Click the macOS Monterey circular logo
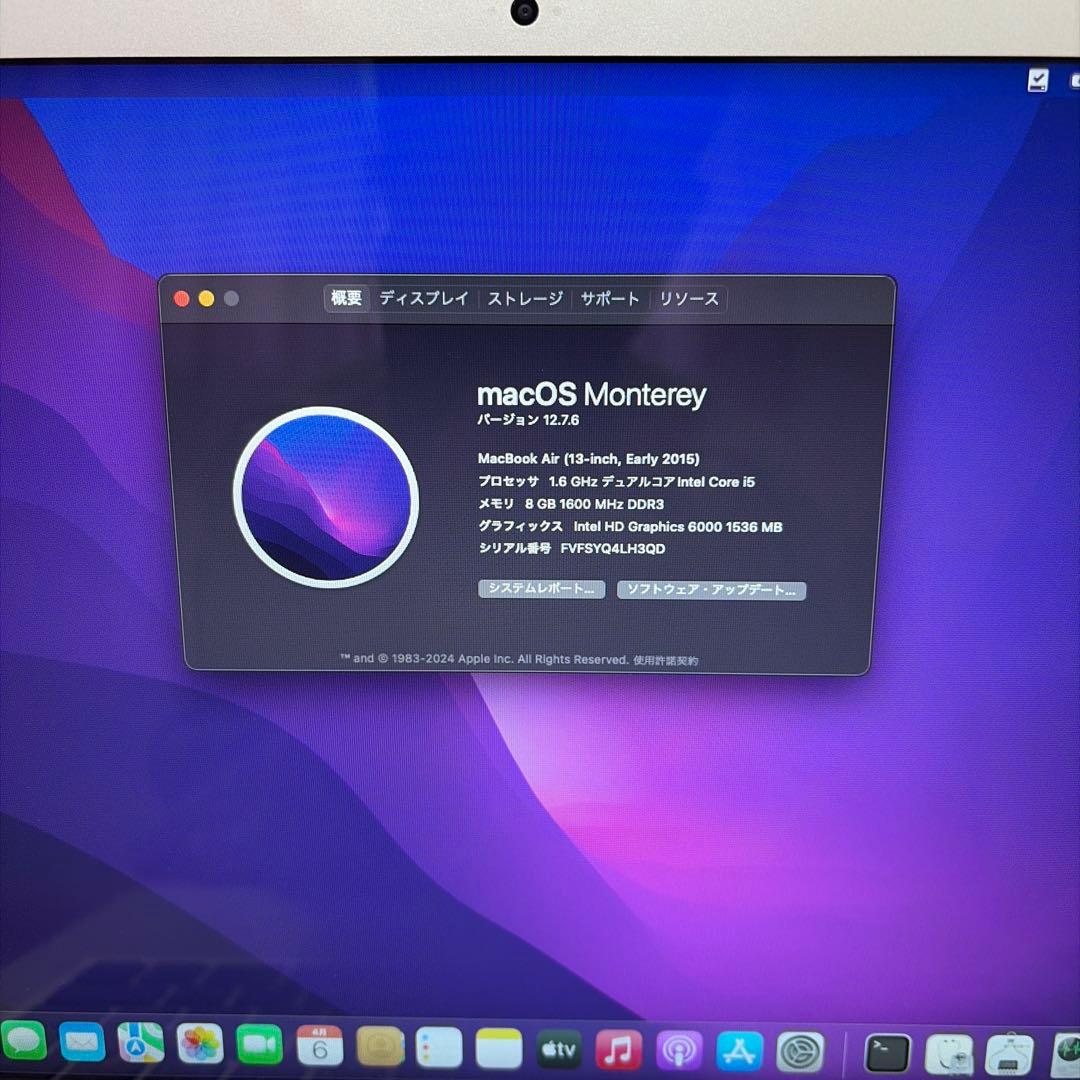The image size is (1080, 1080). pos(326,497)
